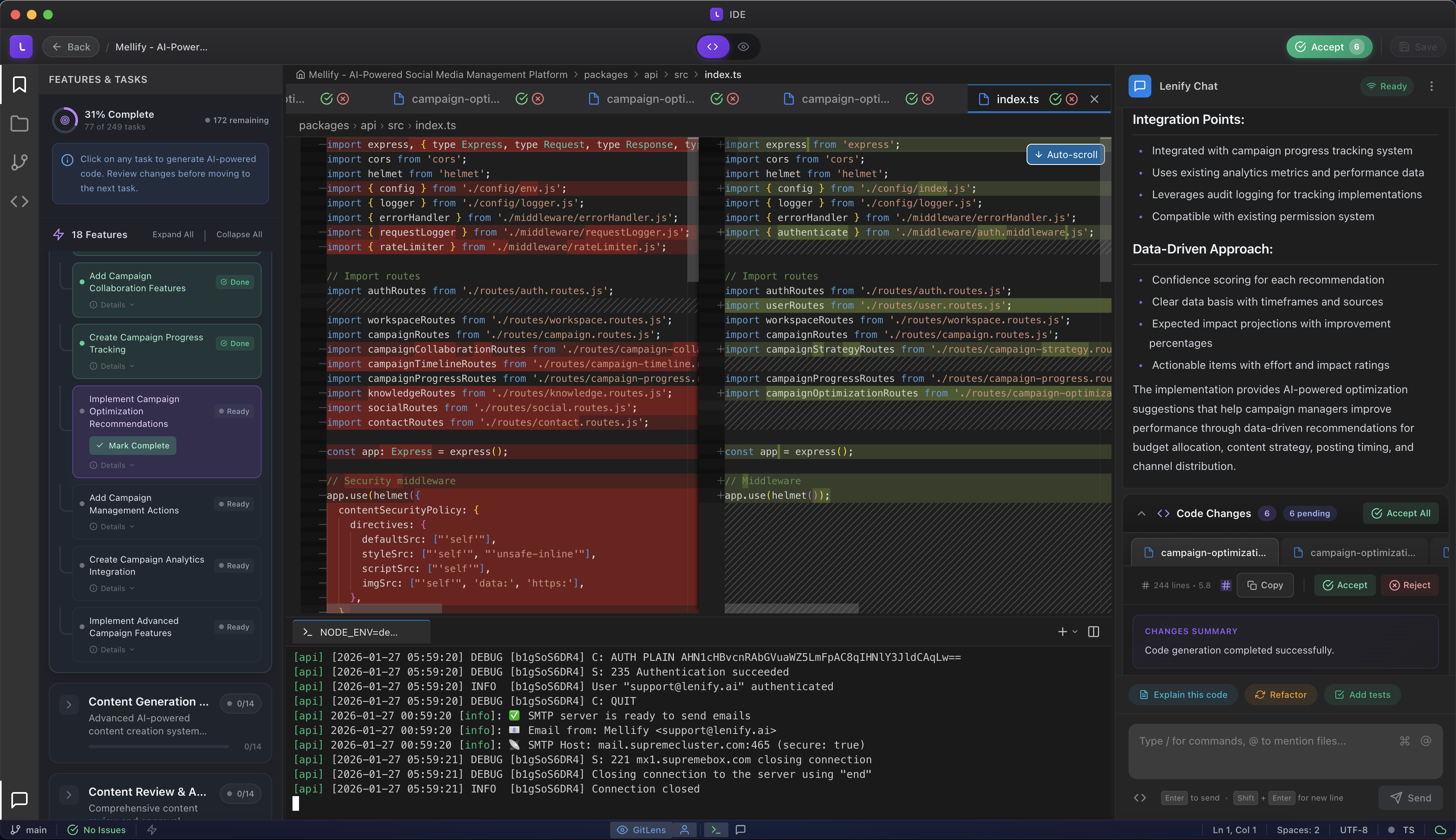Toggle to preview mode with eye icon

point(743,47)
